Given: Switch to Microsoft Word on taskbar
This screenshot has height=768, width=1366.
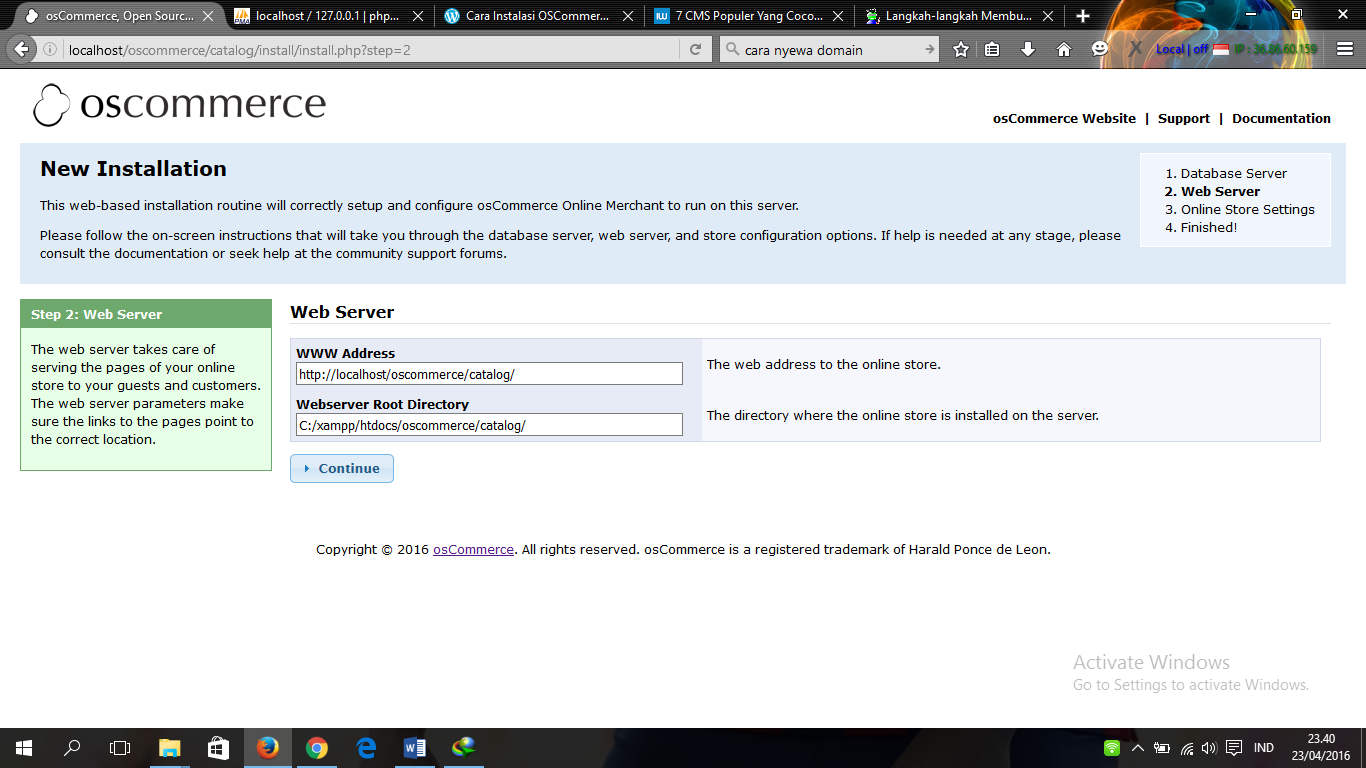Looking at the screenshot, I should [x=414, y=748].
